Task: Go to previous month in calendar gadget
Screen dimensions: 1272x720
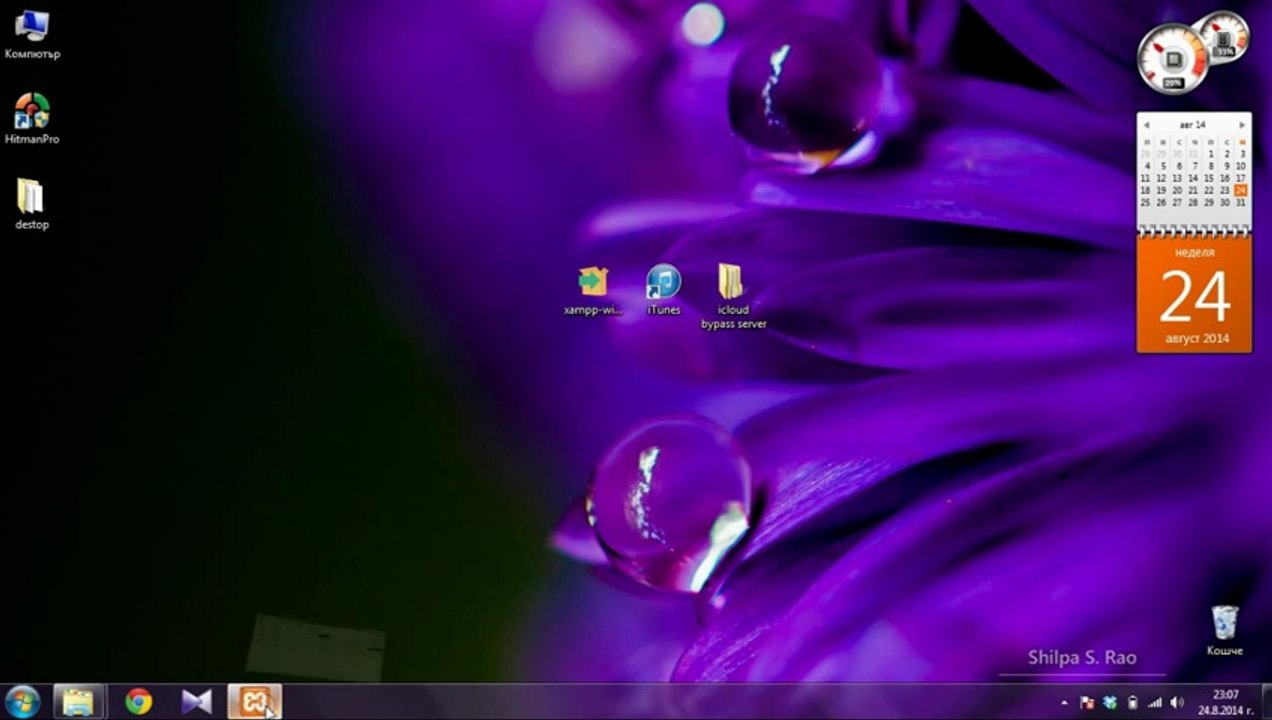Action: [x=1147, y=125]
